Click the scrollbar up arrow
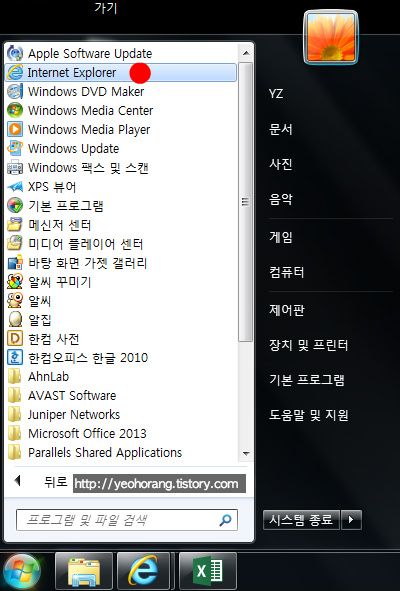This screenshot has height=591, width=400. point(246,53)
